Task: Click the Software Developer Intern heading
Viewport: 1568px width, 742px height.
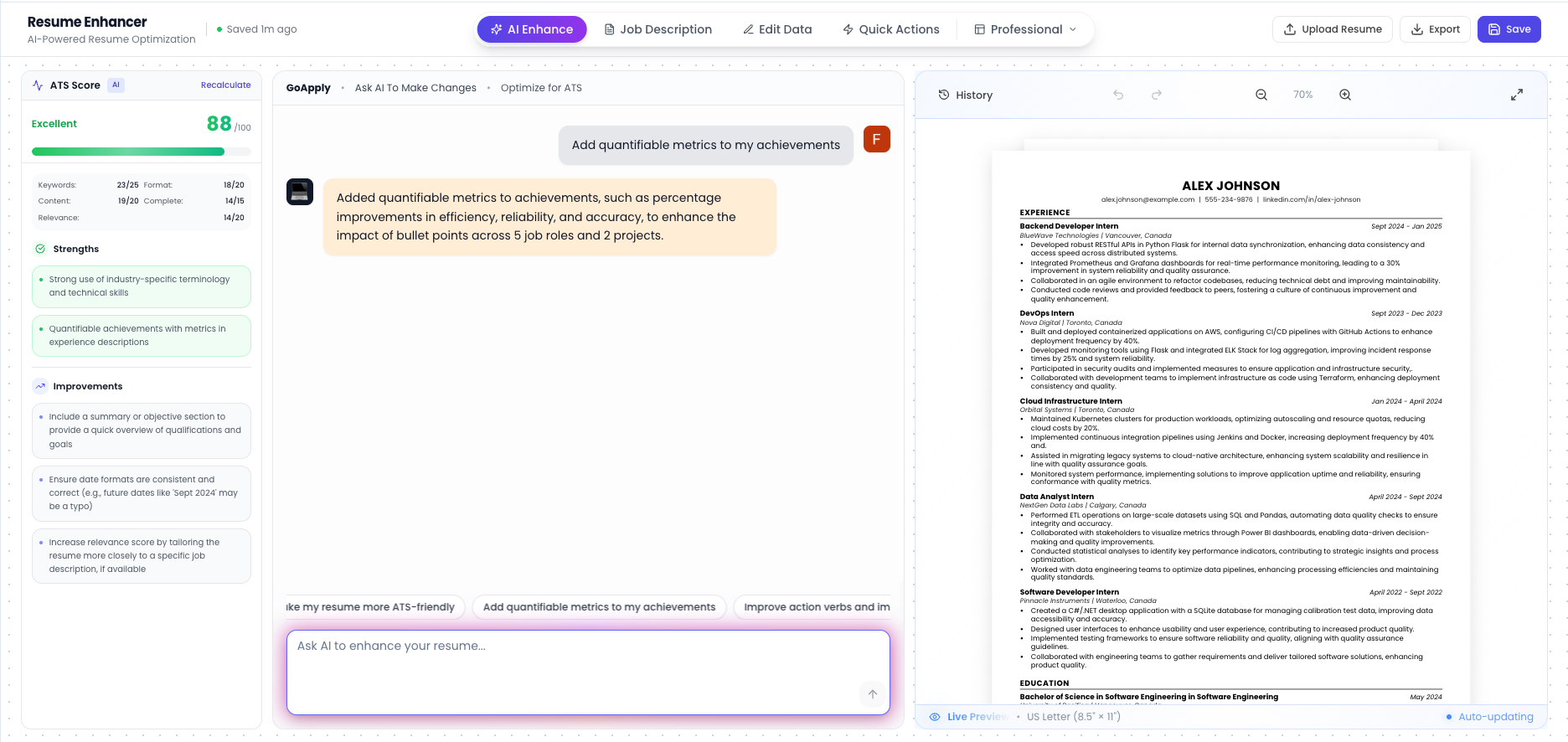Action: pyautogui.click(x=1069, y=592)
